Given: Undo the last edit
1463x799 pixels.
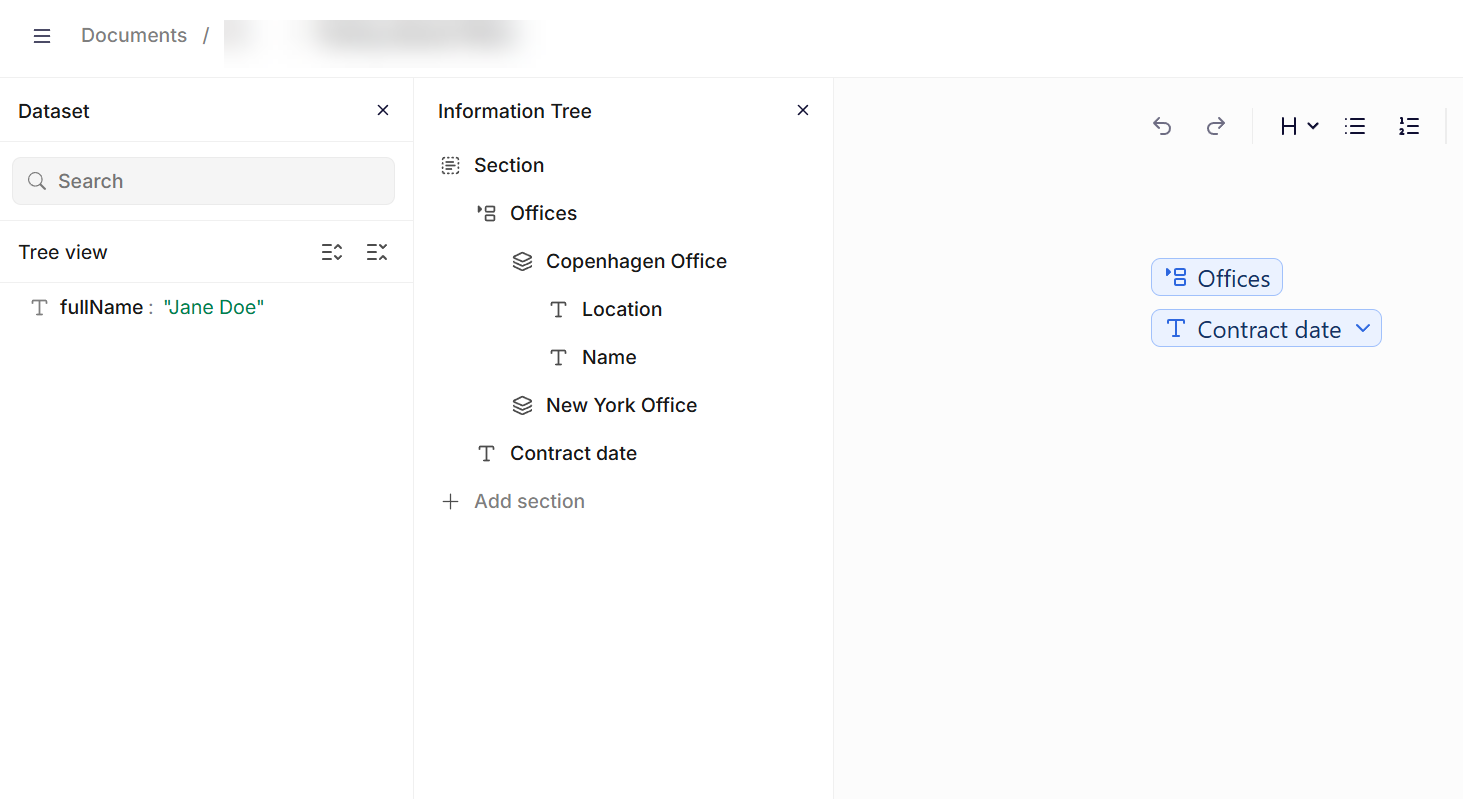Looking at the screenshot, I should [x=1162, y=126].
